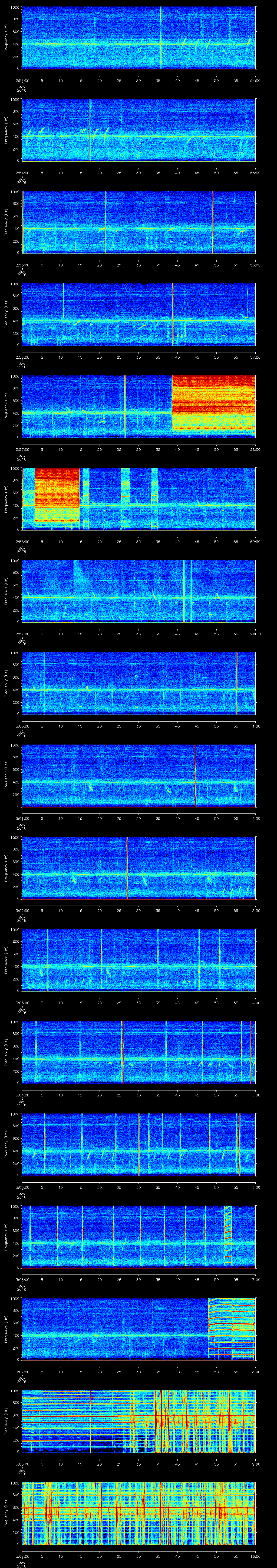This screenshot has width=277, height=1568.
Task: Click the spectrogram panel starting at 3:04:00
Action: point(138,1052)
